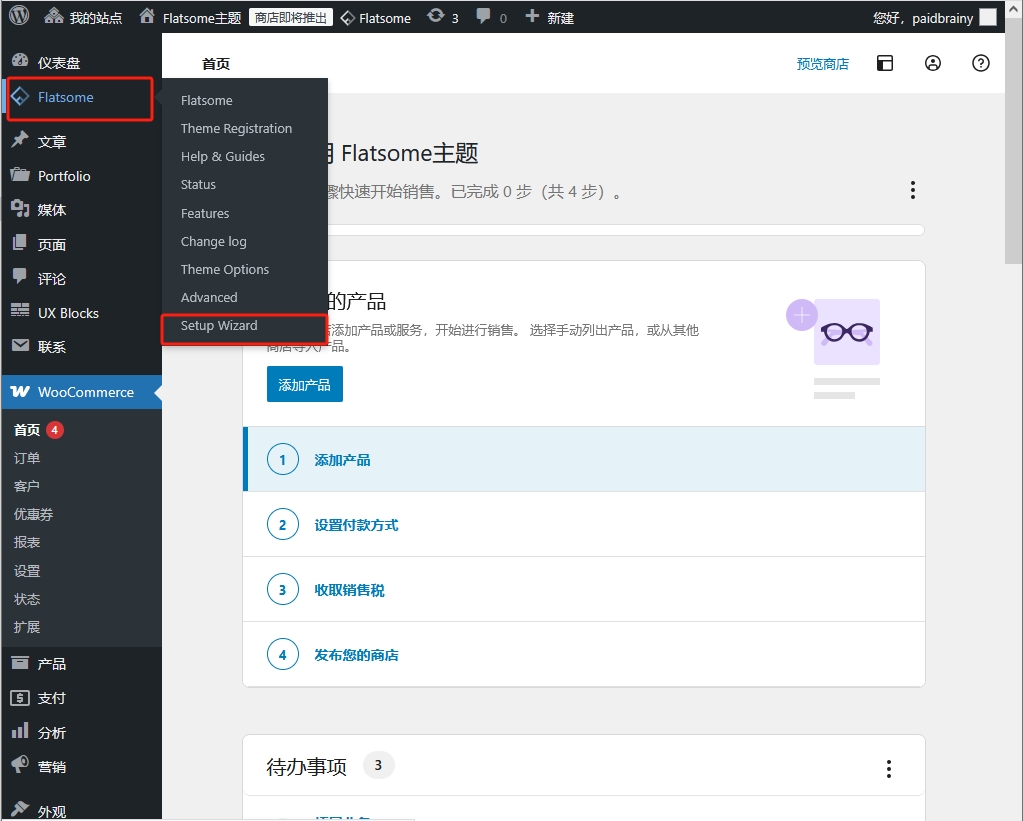Open the activity panel layout icon
The height and width of the screenshot is (821, 1023).
click(885, 63)
